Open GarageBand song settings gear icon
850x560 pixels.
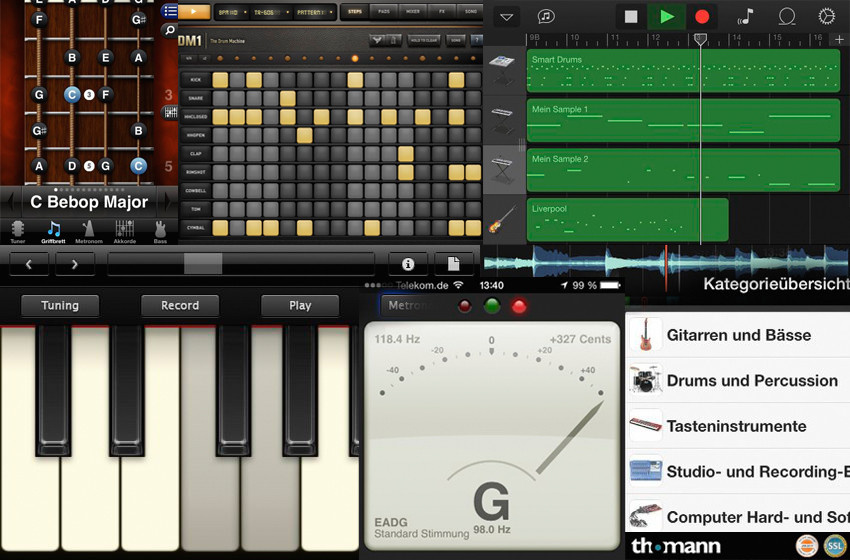pyautogui.click(x=826, y=16)
